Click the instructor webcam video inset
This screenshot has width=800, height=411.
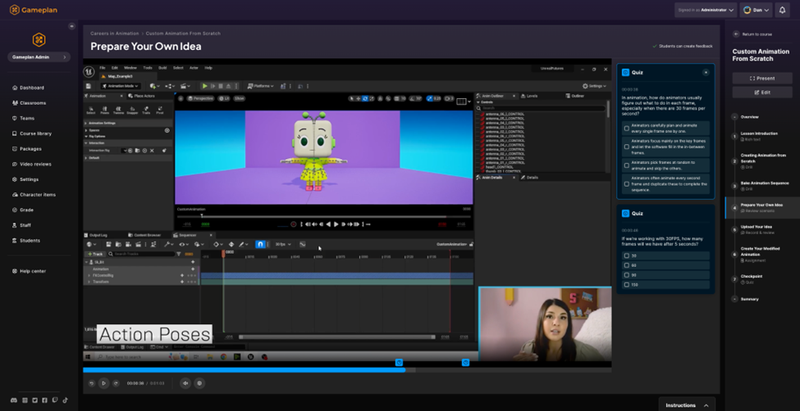click(x=545, y=324)
